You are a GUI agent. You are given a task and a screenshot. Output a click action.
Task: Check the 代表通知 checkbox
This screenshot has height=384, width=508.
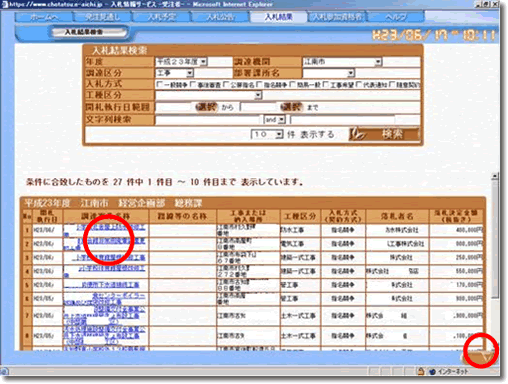pyautogui.click(x=359, y=84)
